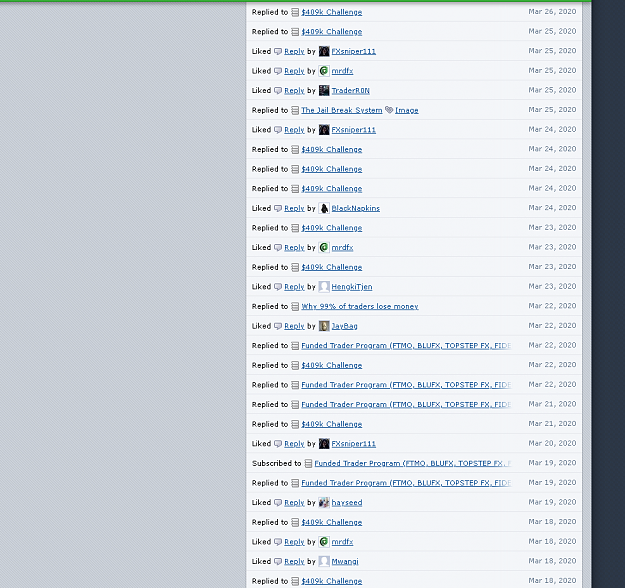The image size is (625, 588).
Task: Open the attached Image link
Action: coord(407,110)
